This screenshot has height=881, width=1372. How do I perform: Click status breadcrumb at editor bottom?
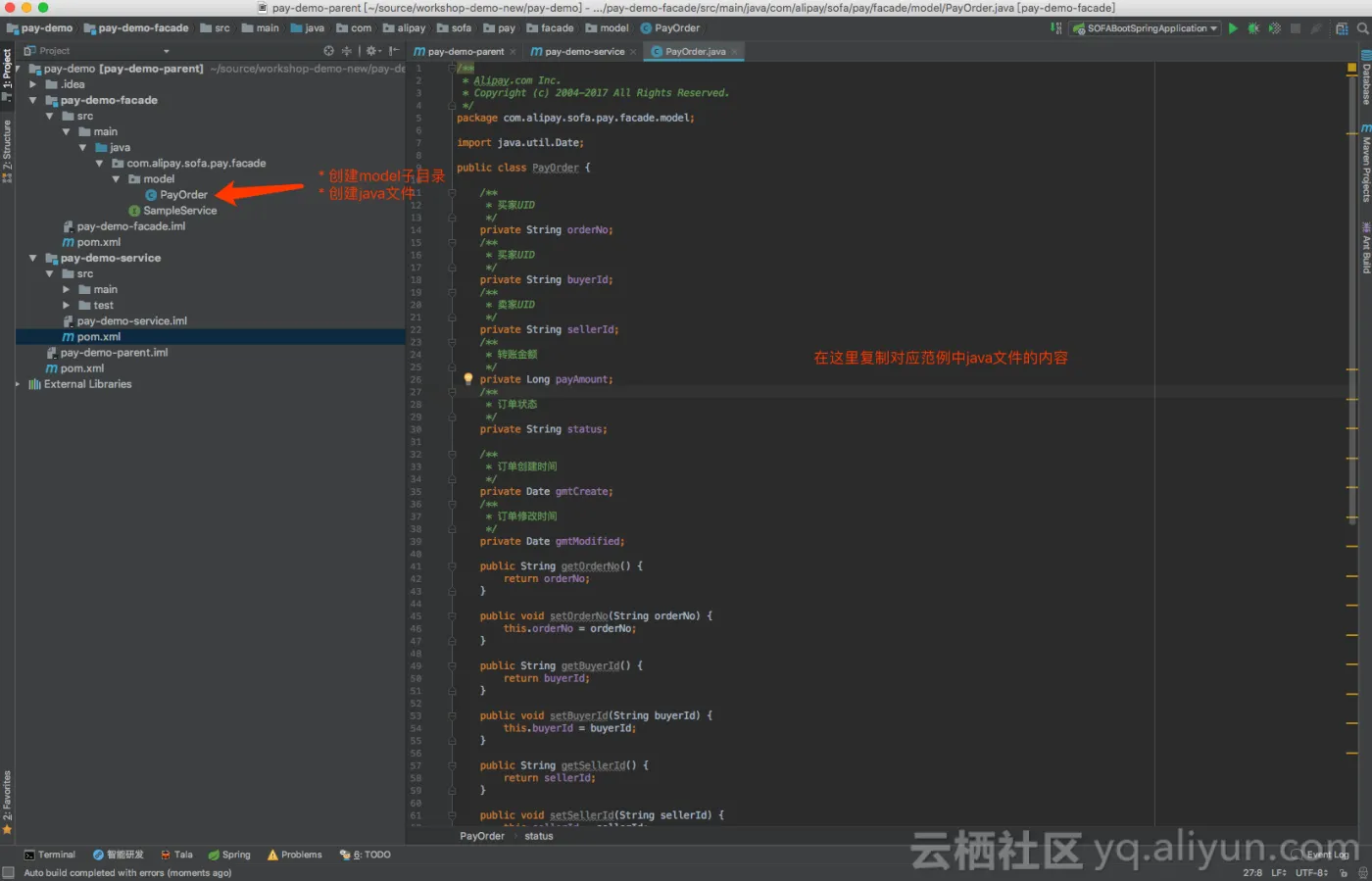(x=539, y=836)
